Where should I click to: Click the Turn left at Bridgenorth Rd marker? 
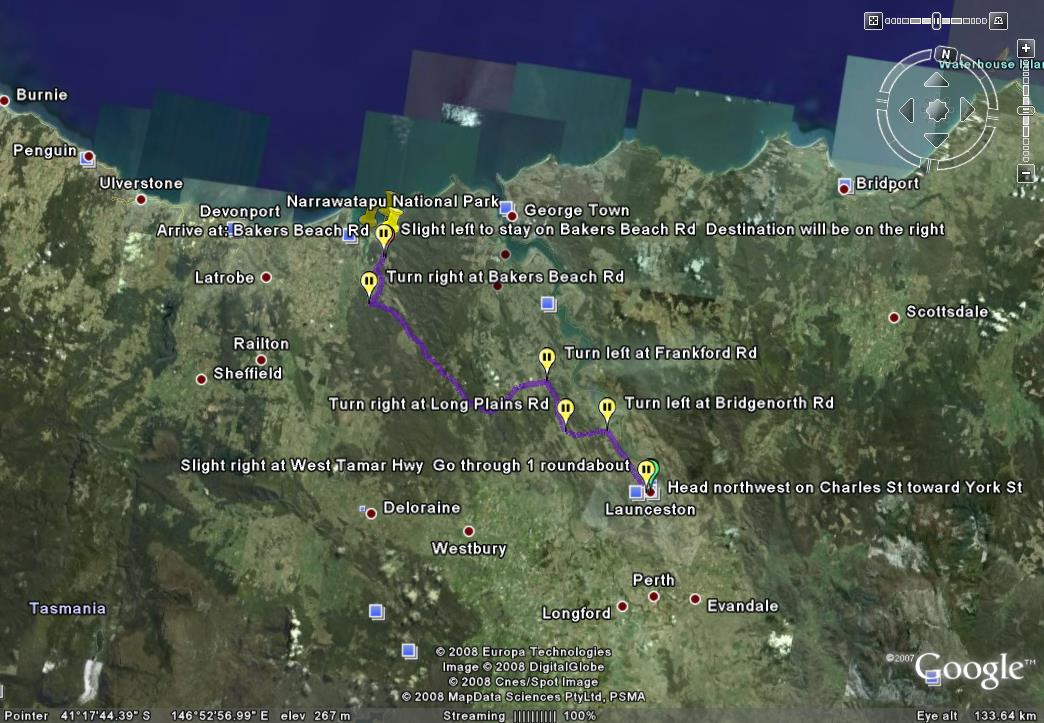[x=607, y=408]
